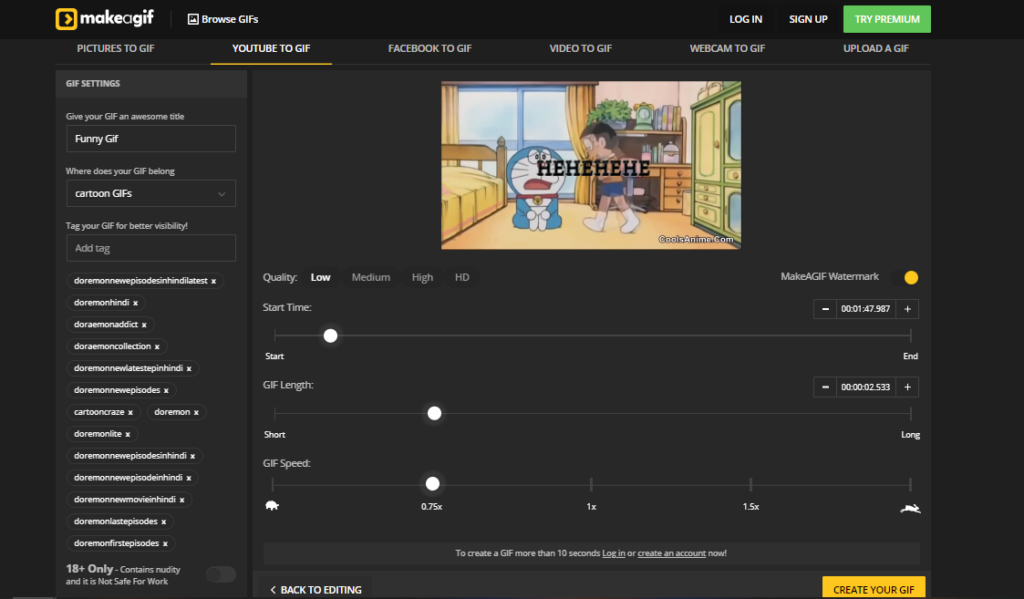The height and width of the screenshot is (599, 1024).
Task: Delete the doremonlastepisodes tag
Action: click(163, 522)
